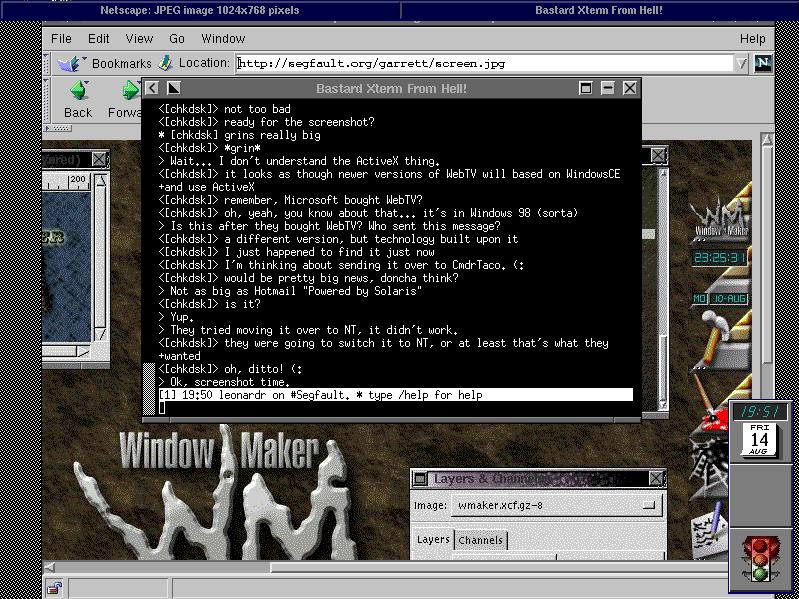This screenshot has height=599, width=799.
Task: Click up arrow of small ruler window scrollbar
Action: [x=101, y=181]
